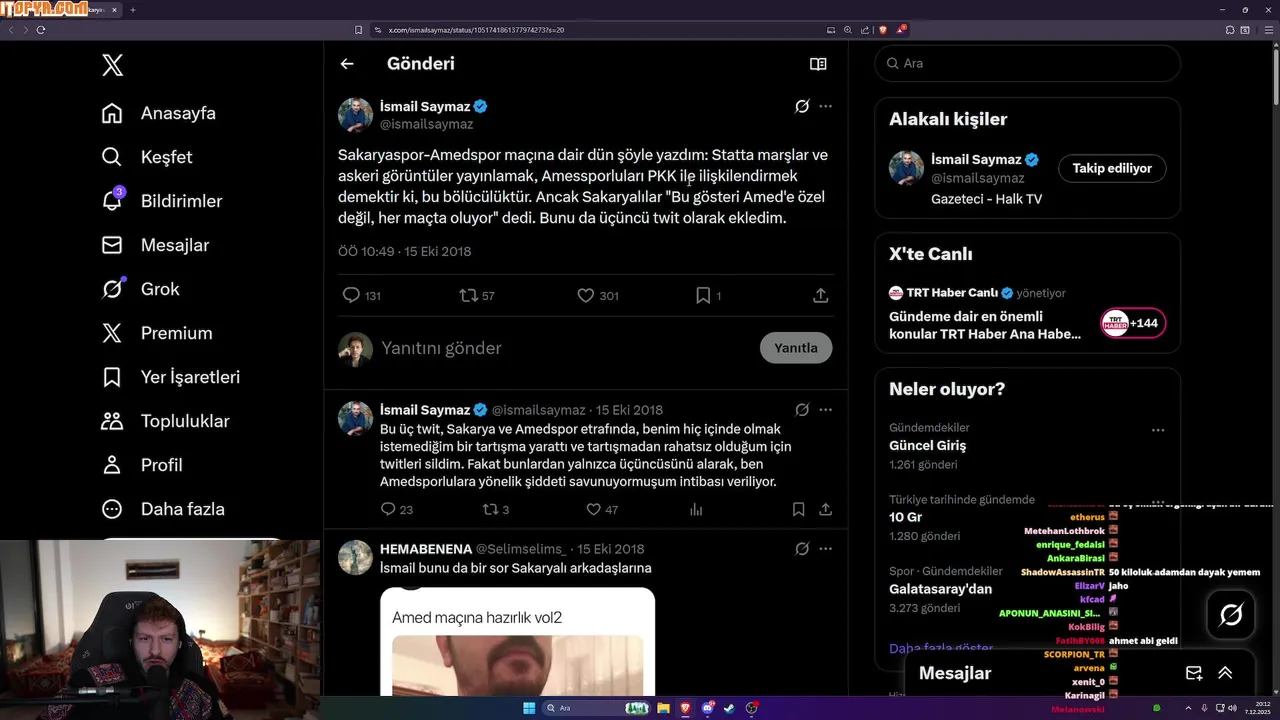Screen dimensions: 1280x720
Task: Click the Yanıtla button
Action: click(x=796, y=348)
